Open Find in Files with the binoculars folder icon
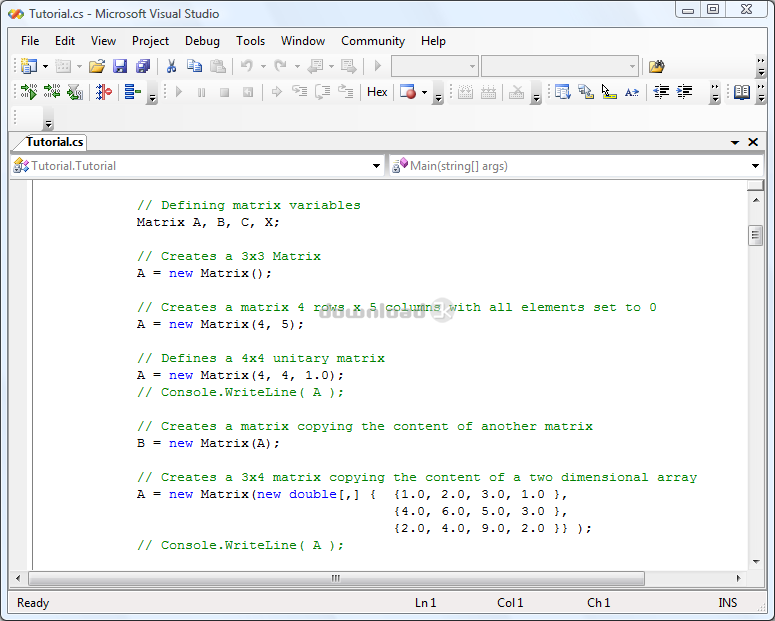The image size is (775, 621). click(x=656, y=66)
